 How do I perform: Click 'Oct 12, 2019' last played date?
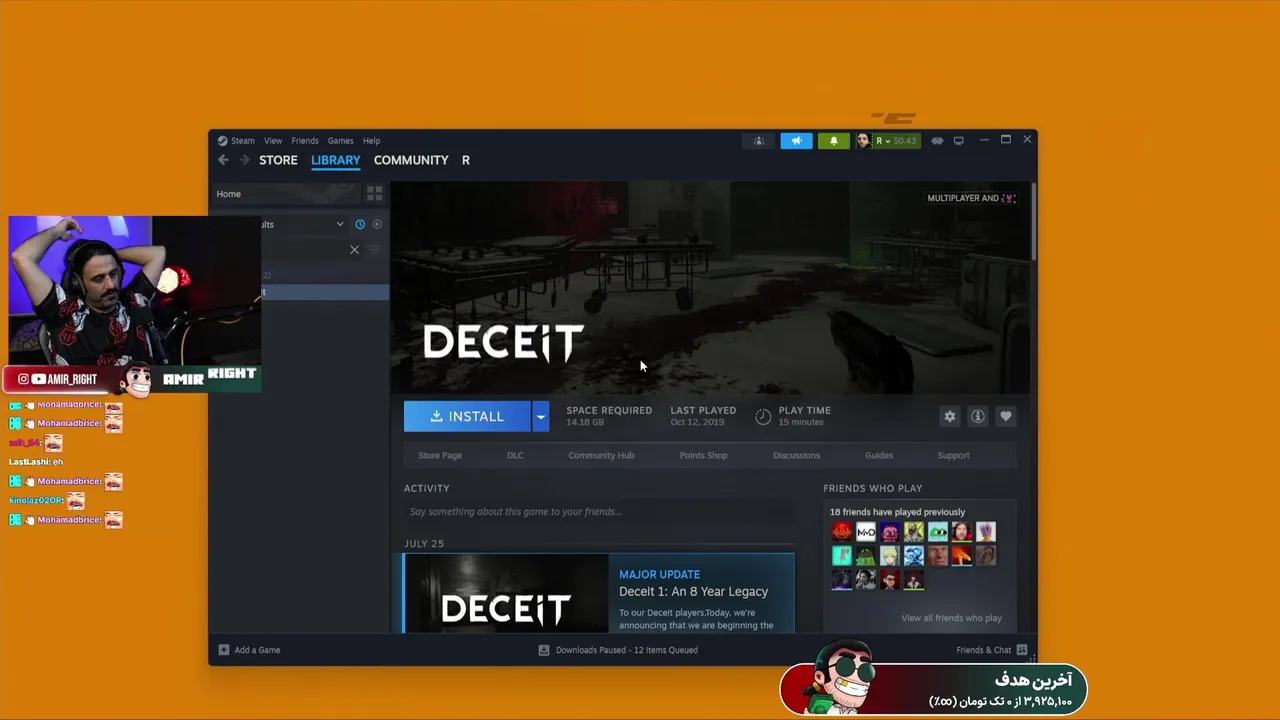click(697, 422)
